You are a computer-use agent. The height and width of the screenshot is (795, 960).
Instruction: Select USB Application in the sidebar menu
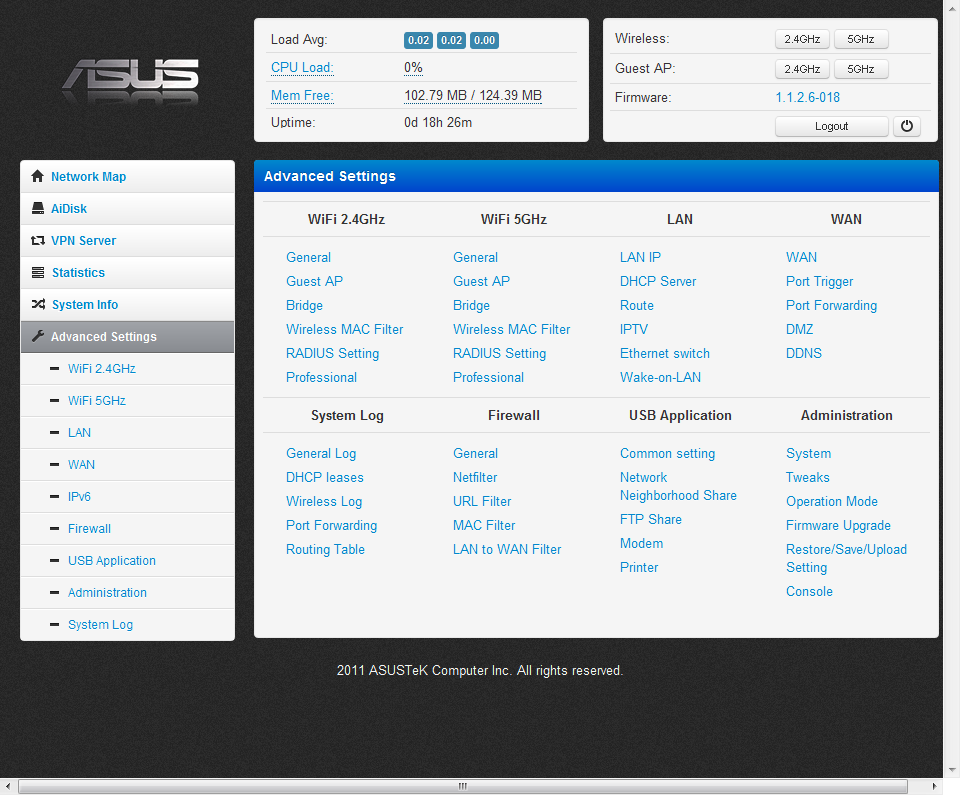pyautogui.click(x=111, y=561)
